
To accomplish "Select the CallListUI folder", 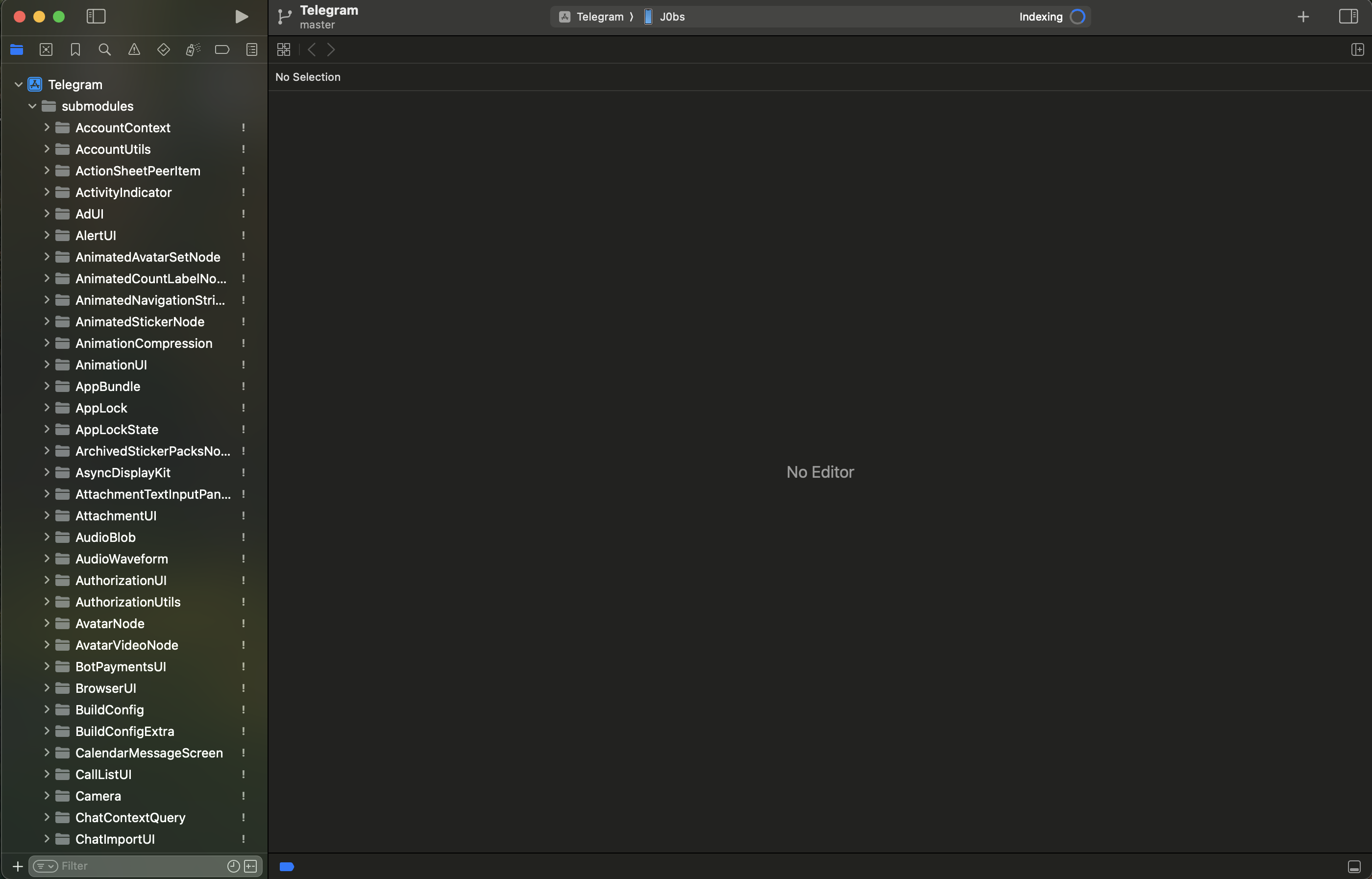I will 134,775.
